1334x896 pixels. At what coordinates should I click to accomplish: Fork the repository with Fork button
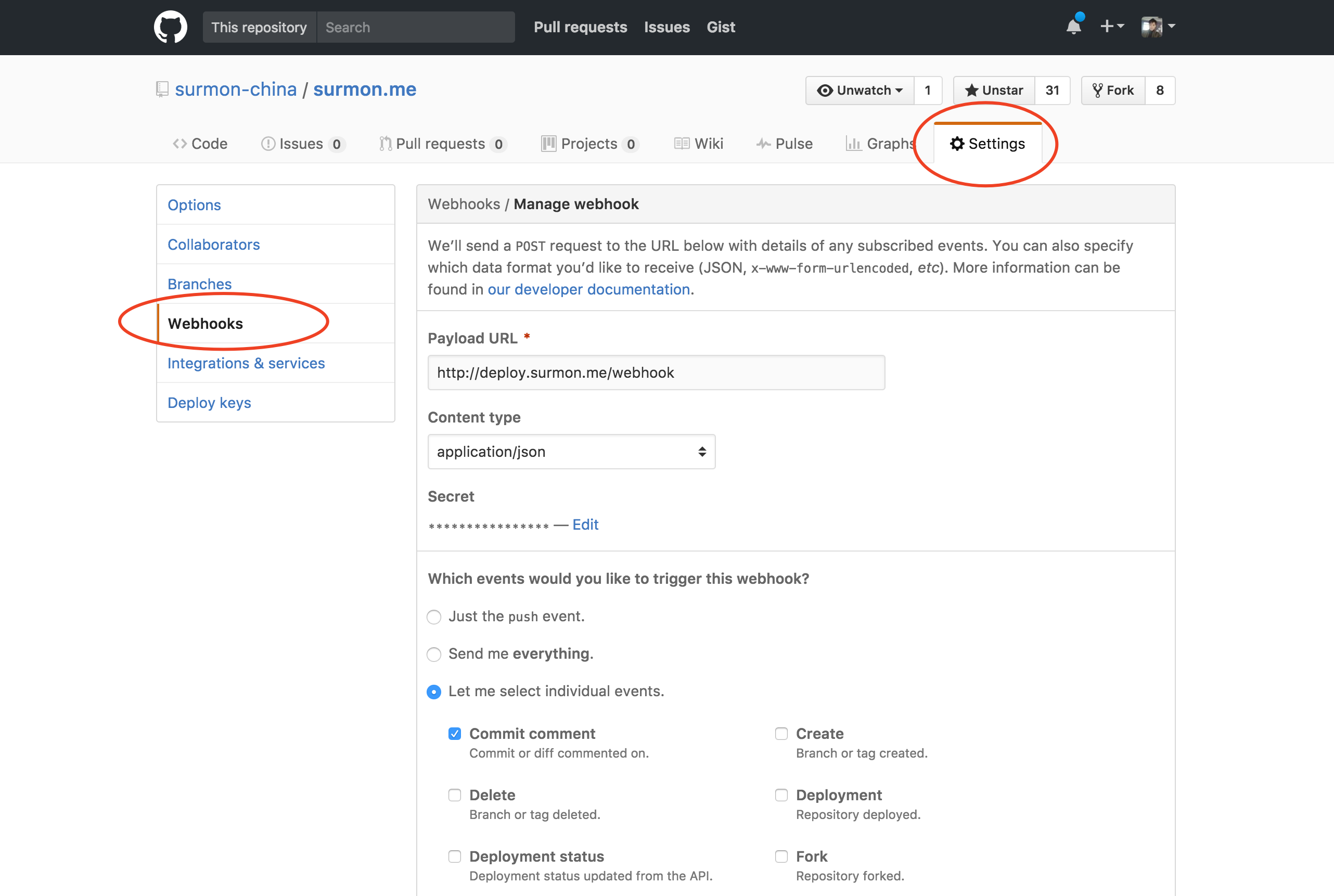pyautogui.click(x=1113, y=91)
